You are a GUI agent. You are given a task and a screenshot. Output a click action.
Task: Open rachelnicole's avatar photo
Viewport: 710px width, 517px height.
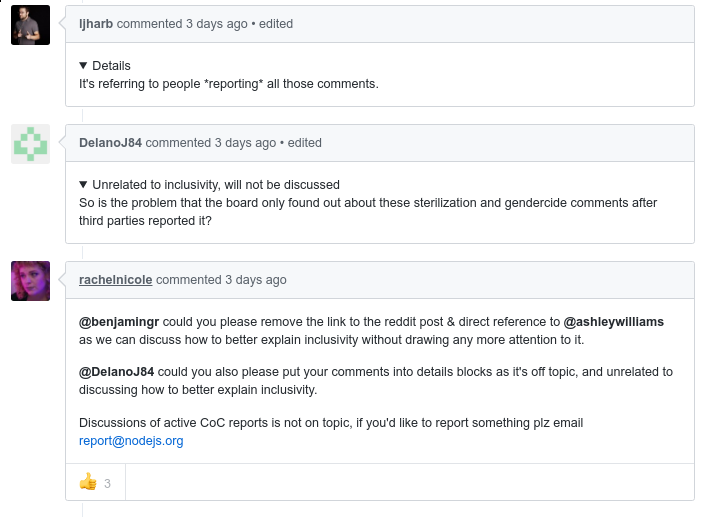click(30, 281)
